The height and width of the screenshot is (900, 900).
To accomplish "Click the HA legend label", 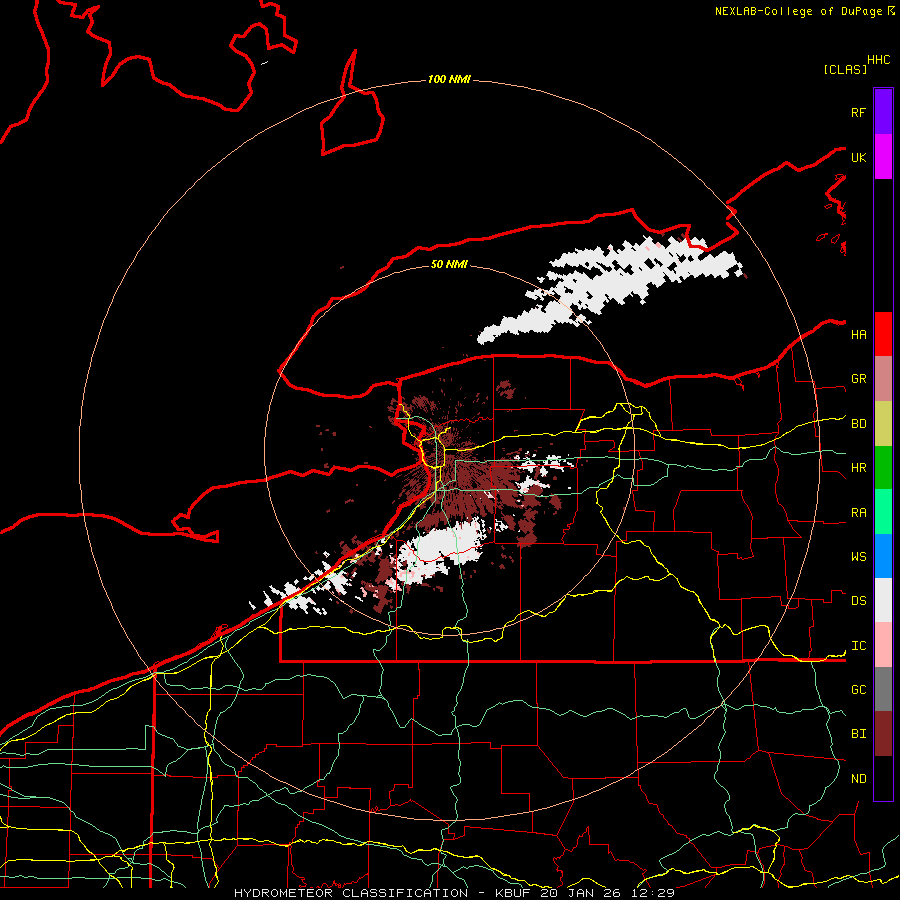I will [858, 334].
